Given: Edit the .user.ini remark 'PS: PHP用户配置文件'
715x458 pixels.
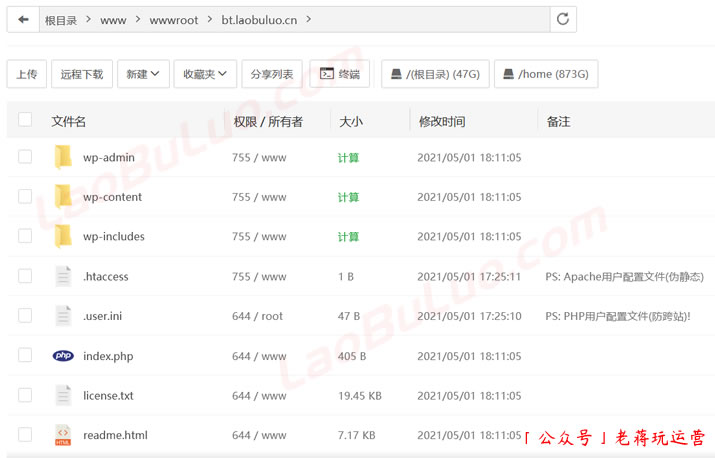Looking at the screenshot, I should (618, 316).
